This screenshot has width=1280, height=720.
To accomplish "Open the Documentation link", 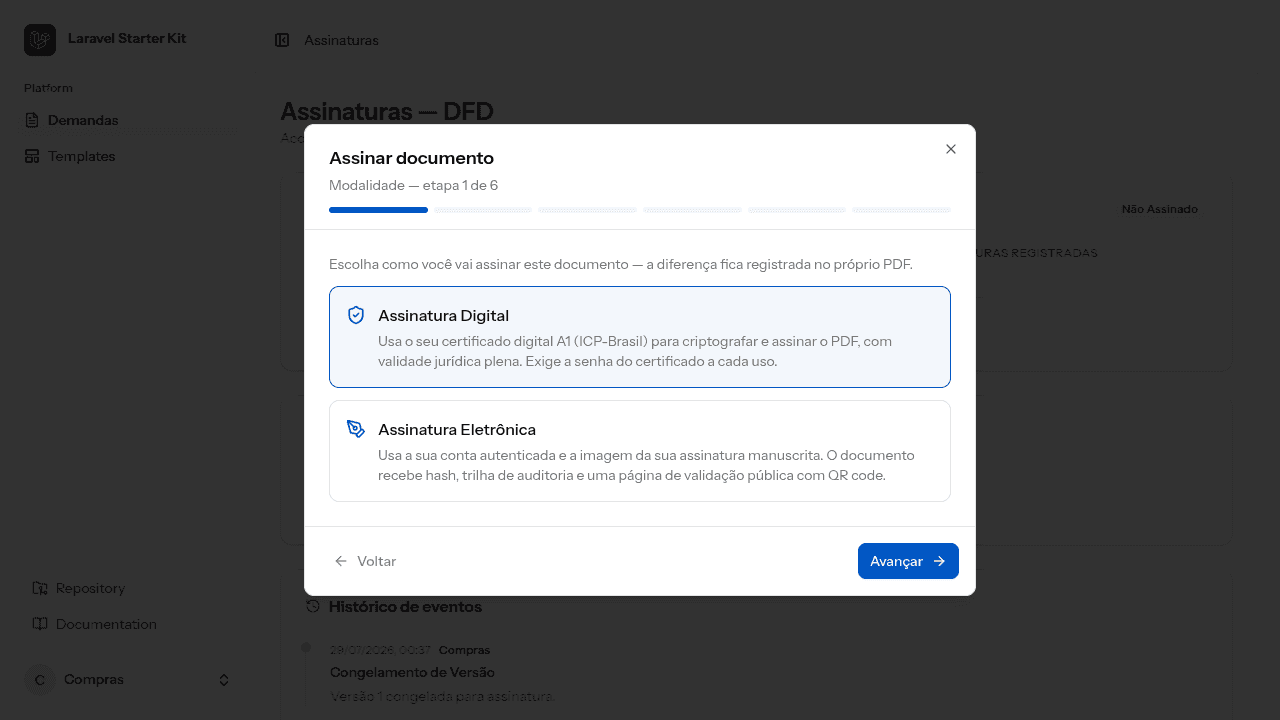I will click(130, 624).
